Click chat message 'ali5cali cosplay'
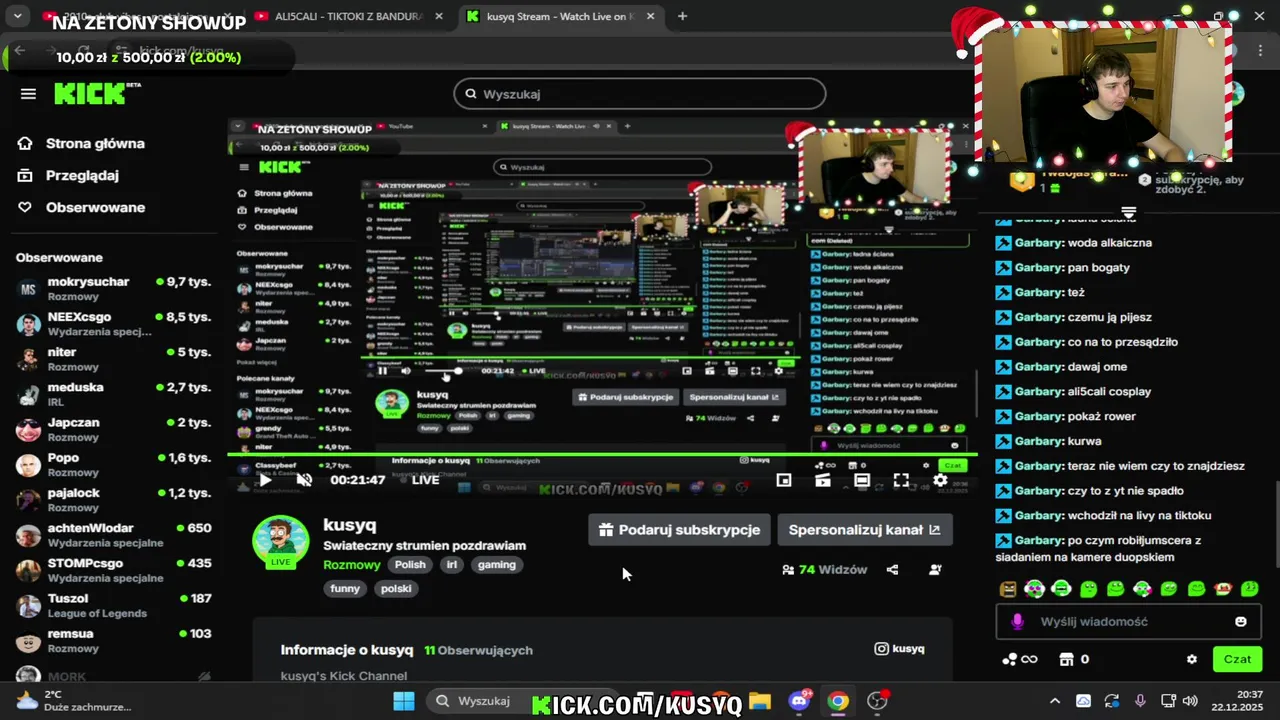This screenshot has height=720, width=1280. point(1110,392)
